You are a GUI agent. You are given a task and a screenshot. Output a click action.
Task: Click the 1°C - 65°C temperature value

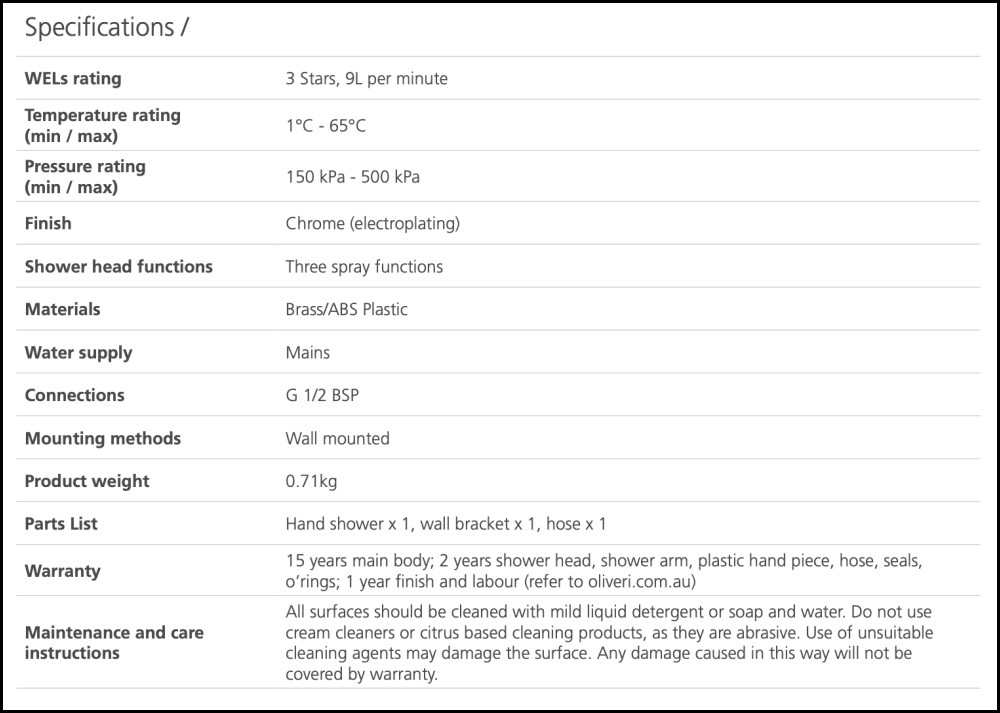point(327,126)
